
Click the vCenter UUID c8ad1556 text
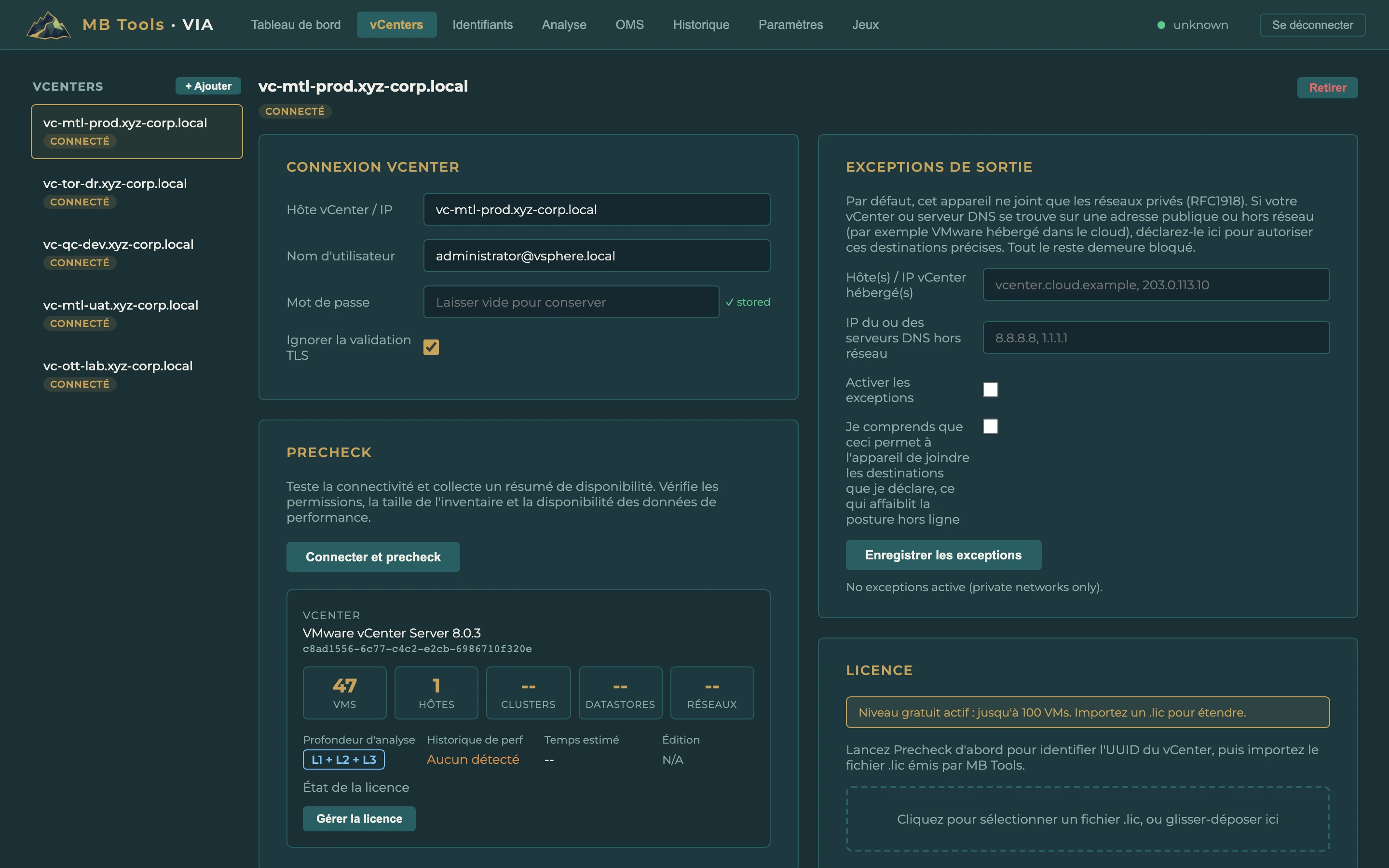[x=417, y=649]
